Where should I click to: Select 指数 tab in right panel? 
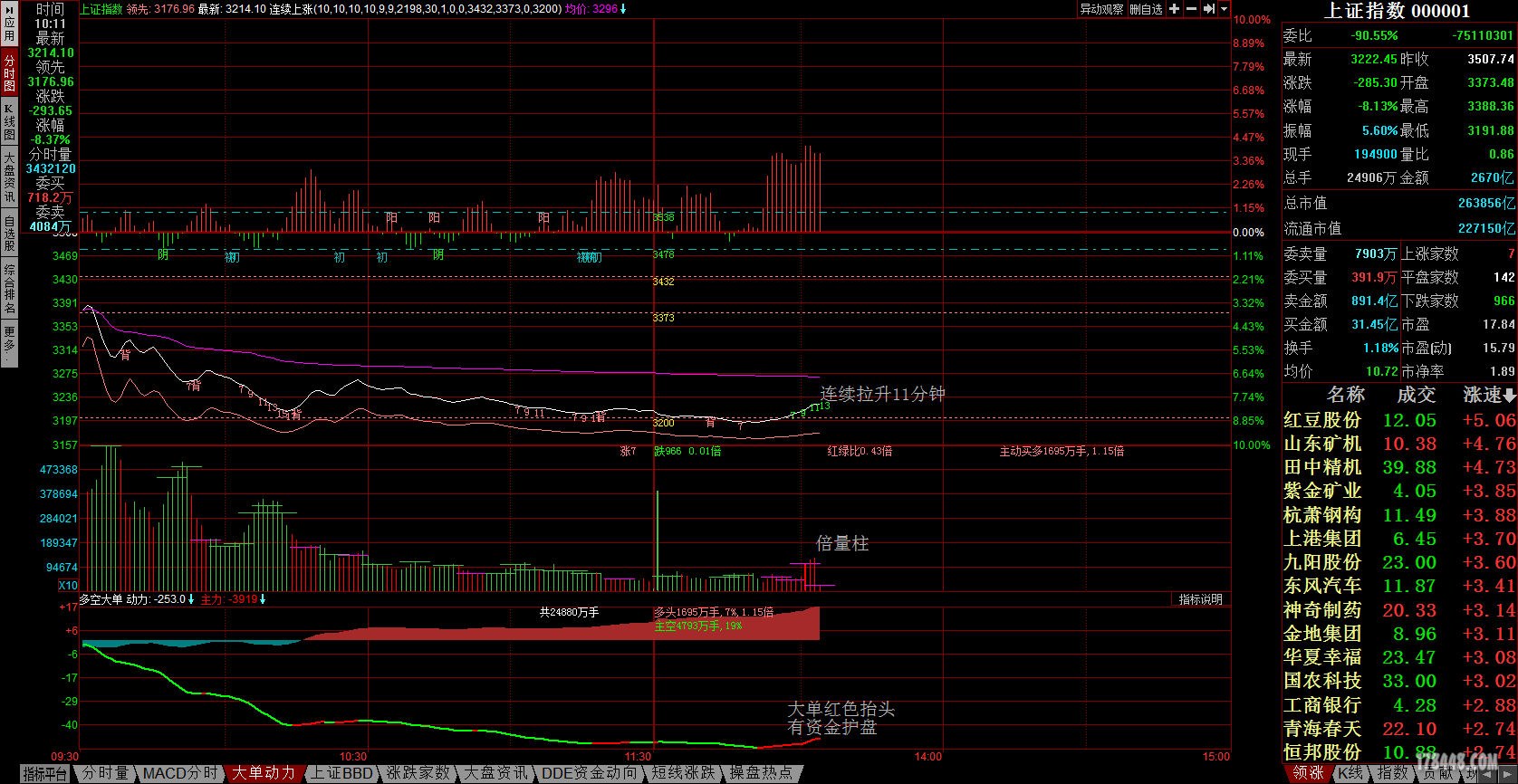pyautogui.click(x=1392, y=773)
